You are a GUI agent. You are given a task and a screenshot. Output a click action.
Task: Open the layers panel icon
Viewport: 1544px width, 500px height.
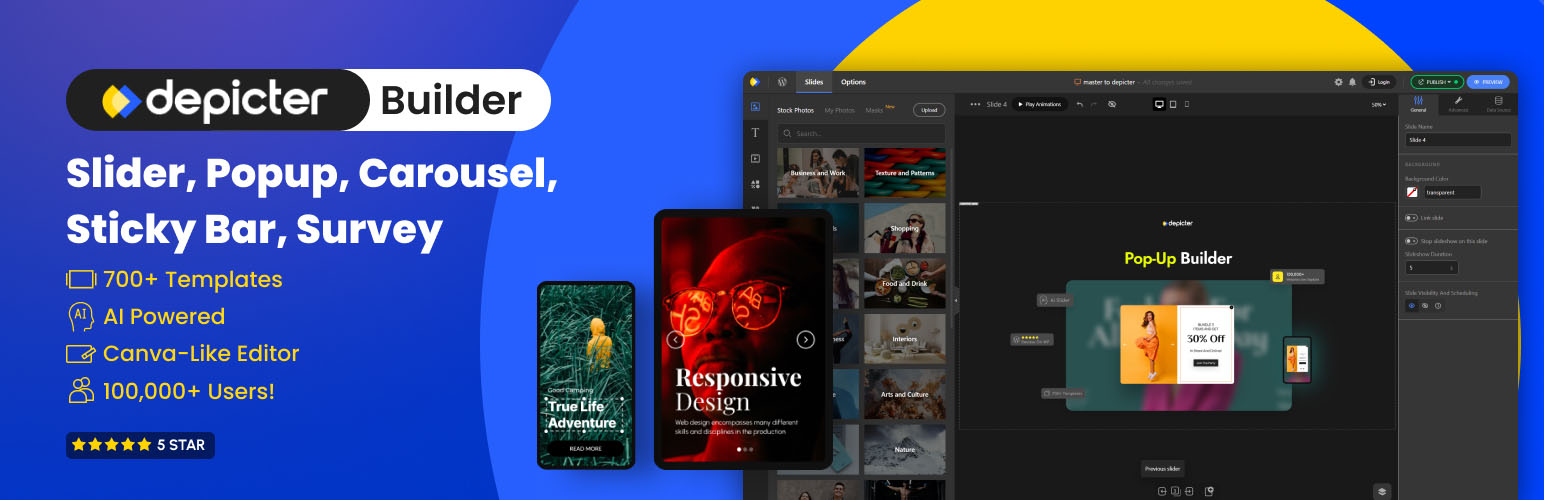tap(1381, 491)
